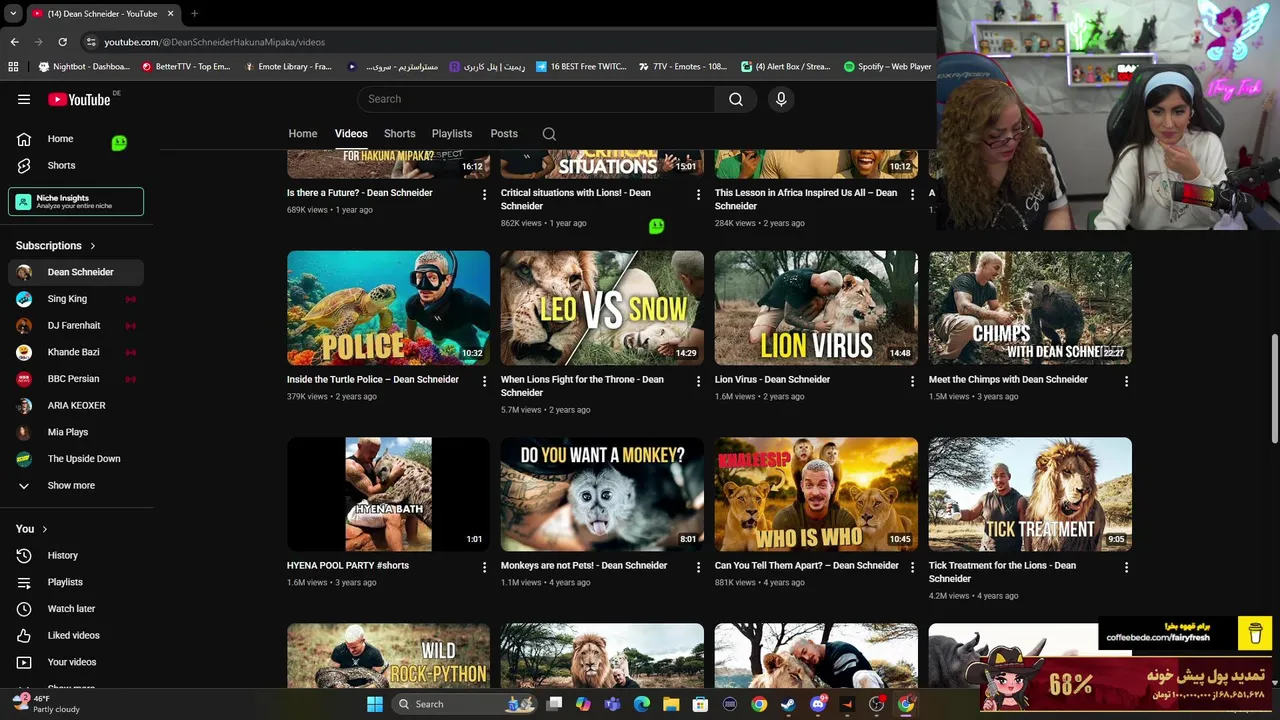Play the turtle POLICE thumbnail
1280x720 pixels.
click(x=388, y=308)
